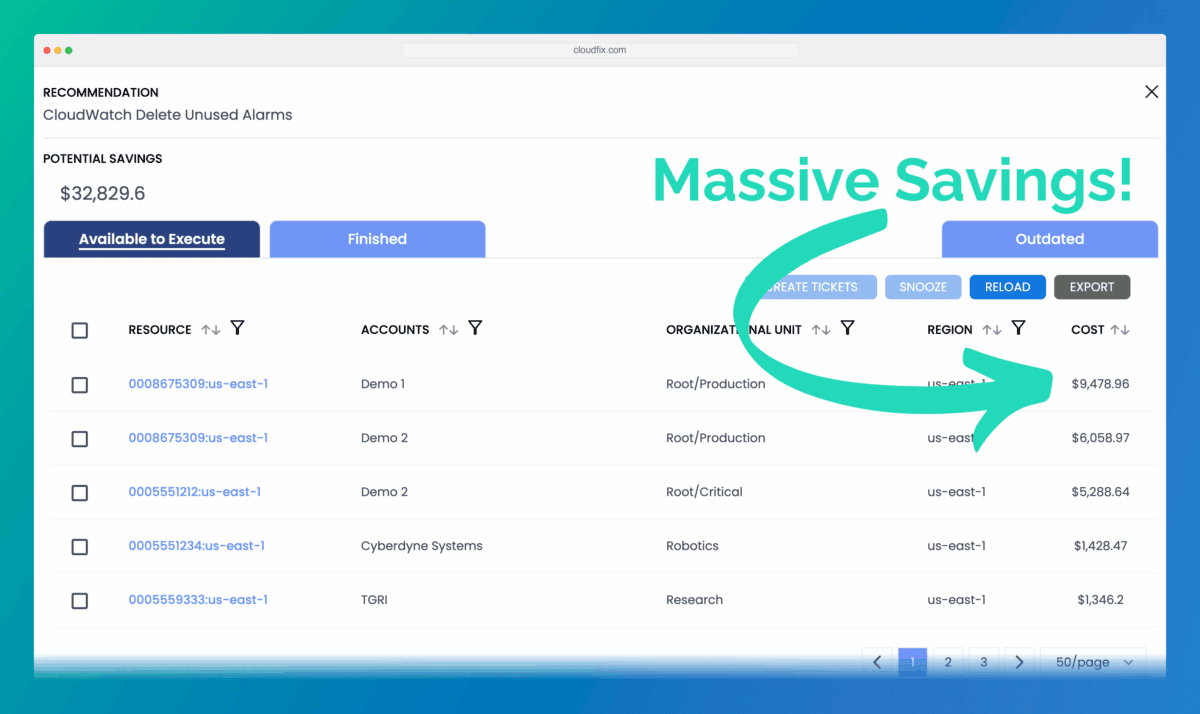Screen dimensions: 1200x714
Task: Check the Demo 1 row checkbox
Action: pos(80,385)
